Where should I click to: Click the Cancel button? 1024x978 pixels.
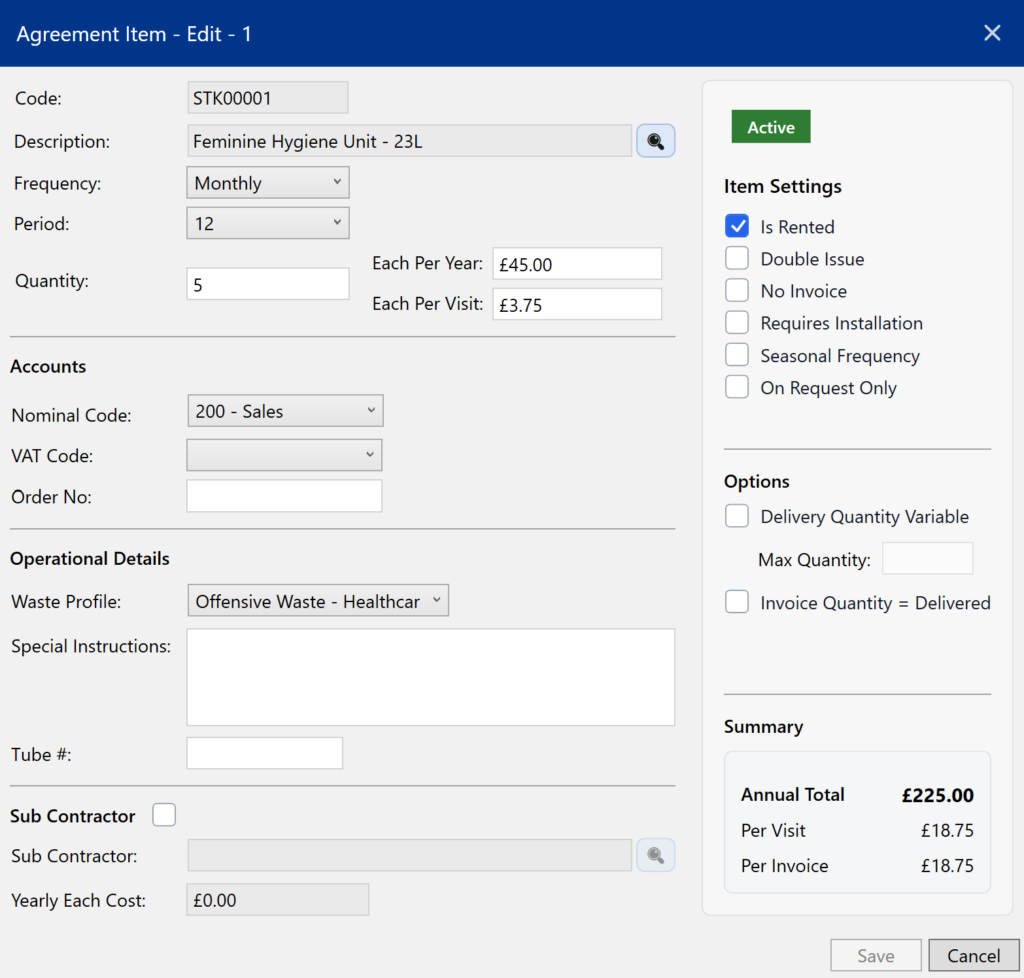pyautogui.click(x=973, y=956)
